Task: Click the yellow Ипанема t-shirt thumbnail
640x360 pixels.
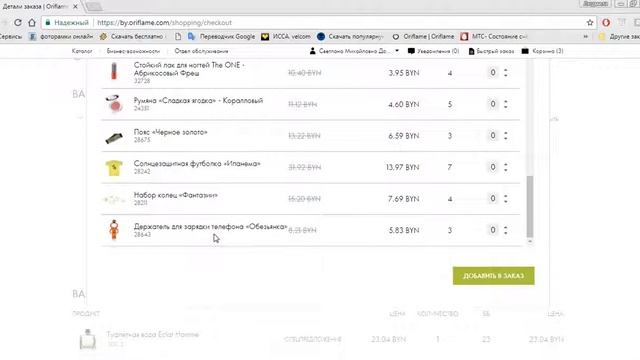Action: 114,168
